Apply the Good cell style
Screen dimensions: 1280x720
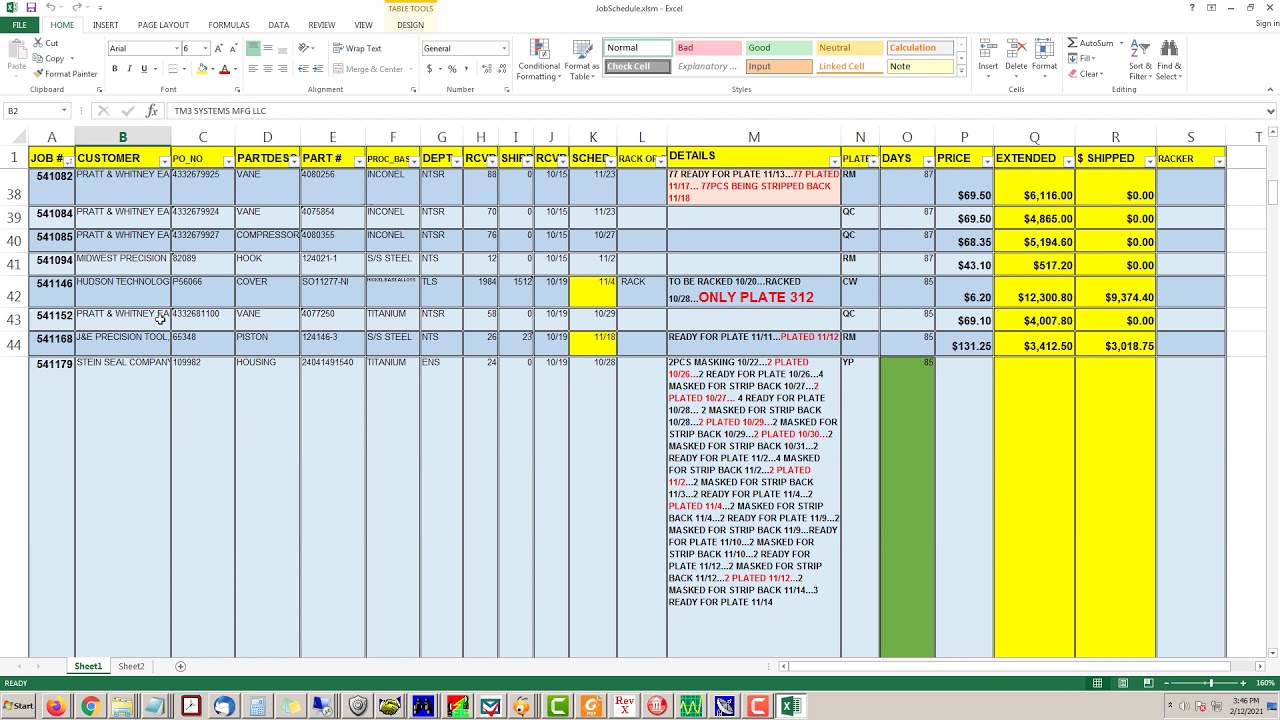pyautogui.click(x=778, y=48)
